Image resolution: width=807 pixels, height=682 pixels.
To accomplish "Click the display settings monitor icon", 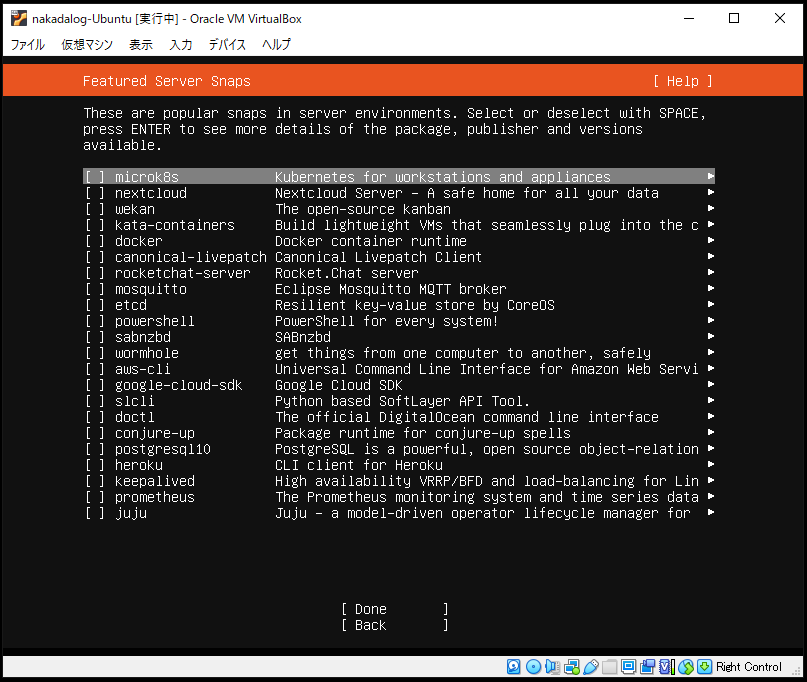I will pyautogui.click(x=628, y=667).
